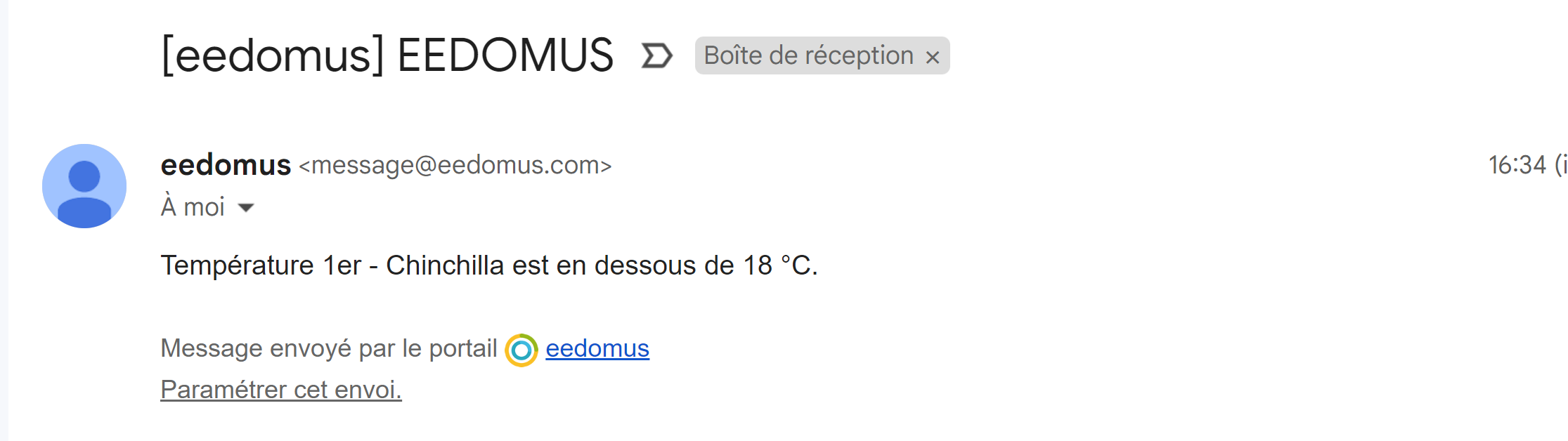Click Température 1er at the message start
Screen dimensions: 1568x441
click(x=261, y=265)
